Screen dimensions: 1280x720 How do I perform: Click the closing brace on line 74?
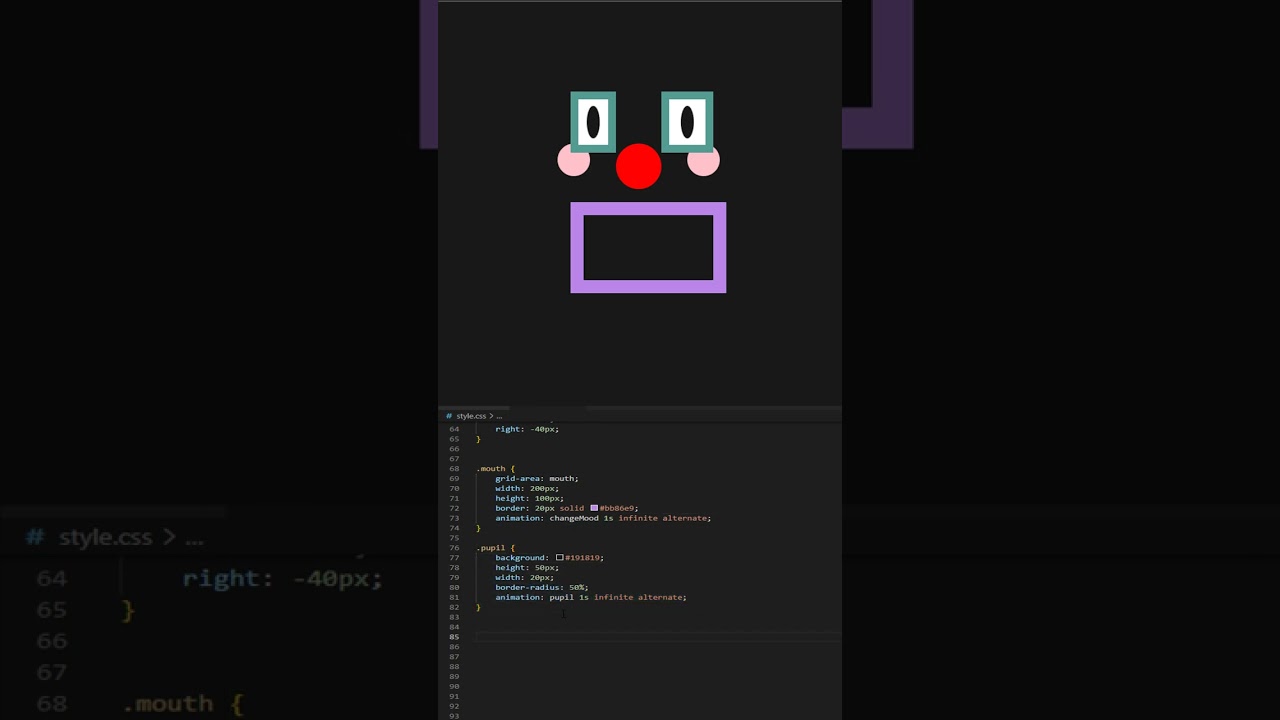478,528
